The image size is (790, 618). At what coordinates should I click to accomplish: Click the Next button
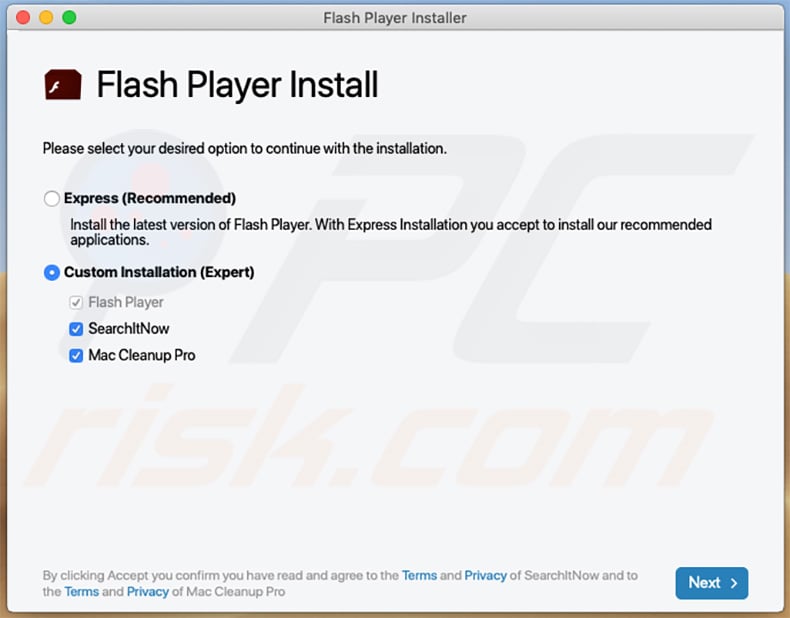click(x=711, y=583)
